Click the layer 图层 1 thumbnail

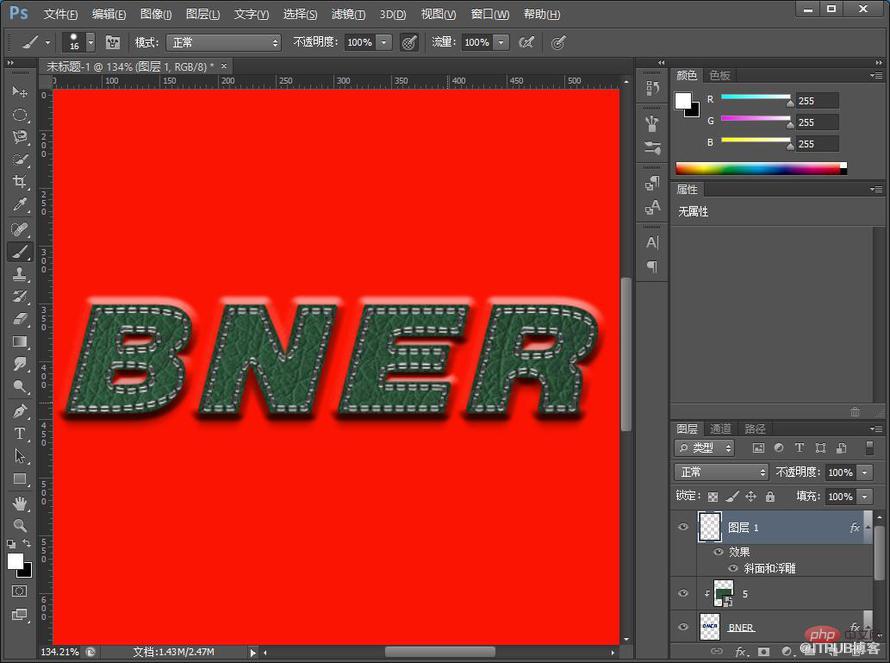pos(710,527)
